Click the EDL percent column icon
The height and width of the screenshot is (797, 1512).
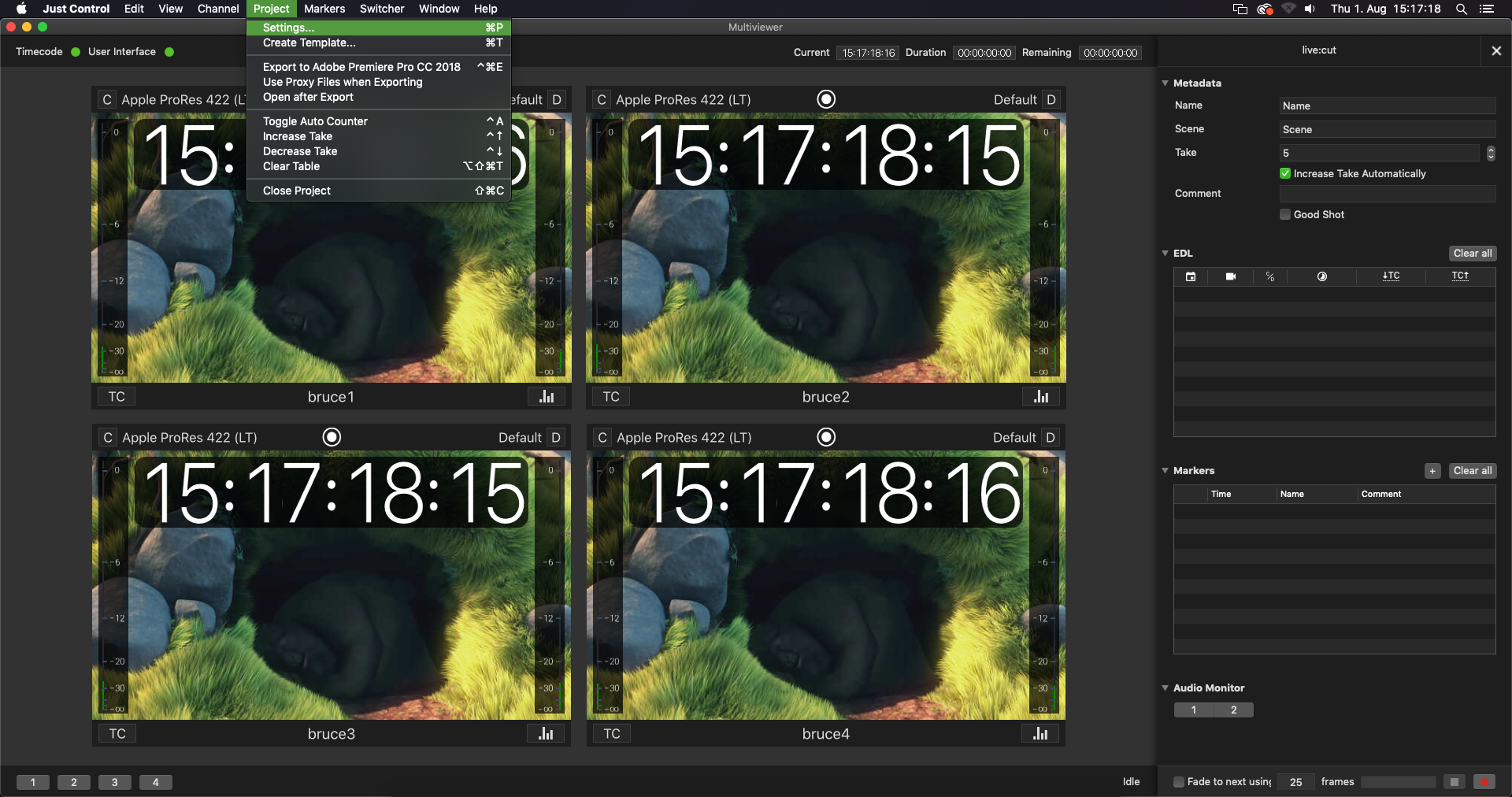[1270, 276]
